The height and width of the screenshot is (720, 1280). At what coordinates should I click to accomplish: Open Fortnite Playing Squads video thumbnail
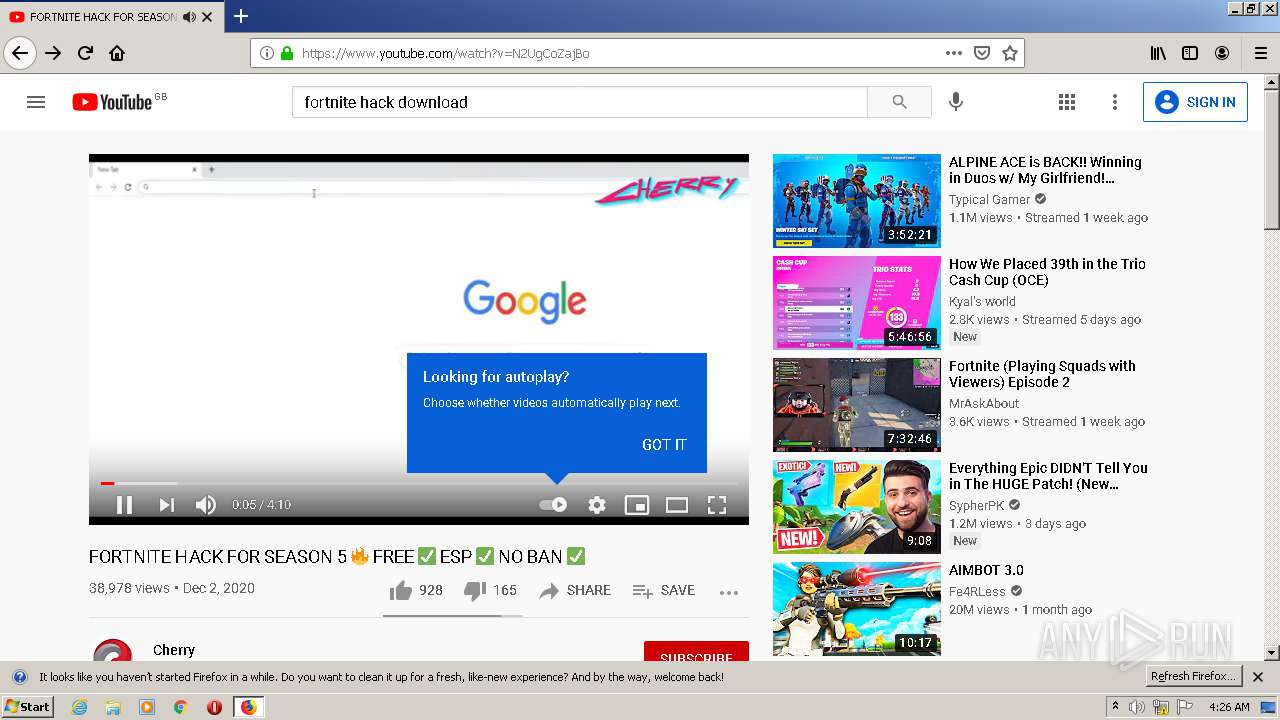tap(857, 404)
